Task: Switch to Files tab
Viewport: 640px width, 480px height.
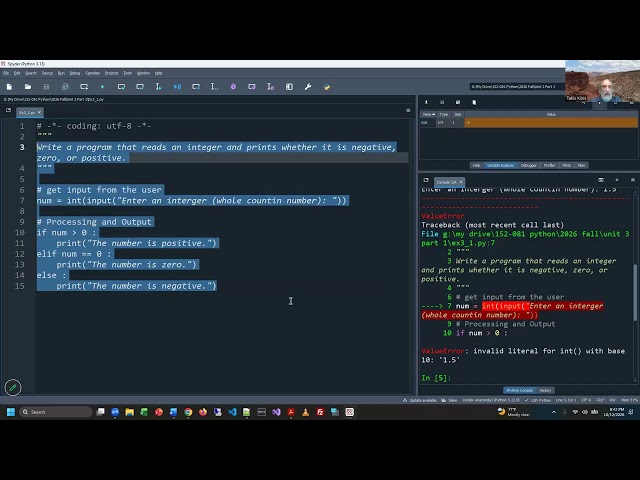Action: tap(581, 166)
